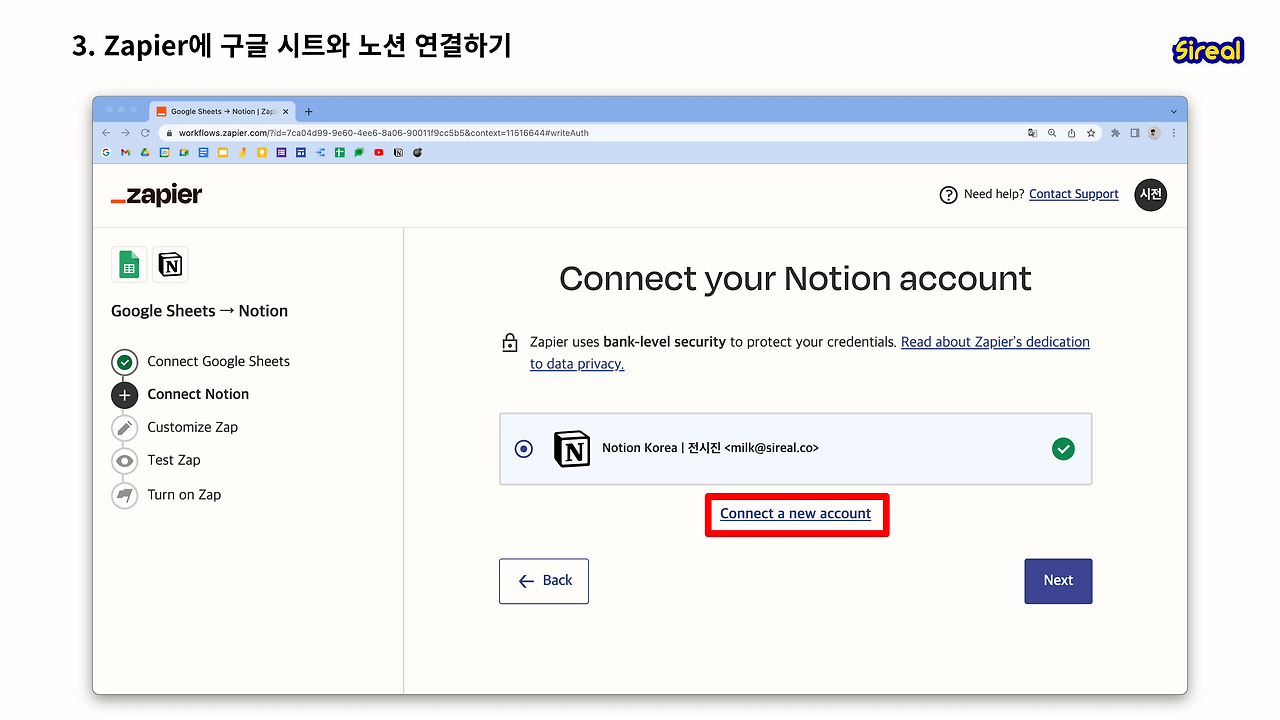Screen dimensions: 1280x720
Task: Click the share icon in address bar
Action: pyautogui.click(x=1071, y=133)
